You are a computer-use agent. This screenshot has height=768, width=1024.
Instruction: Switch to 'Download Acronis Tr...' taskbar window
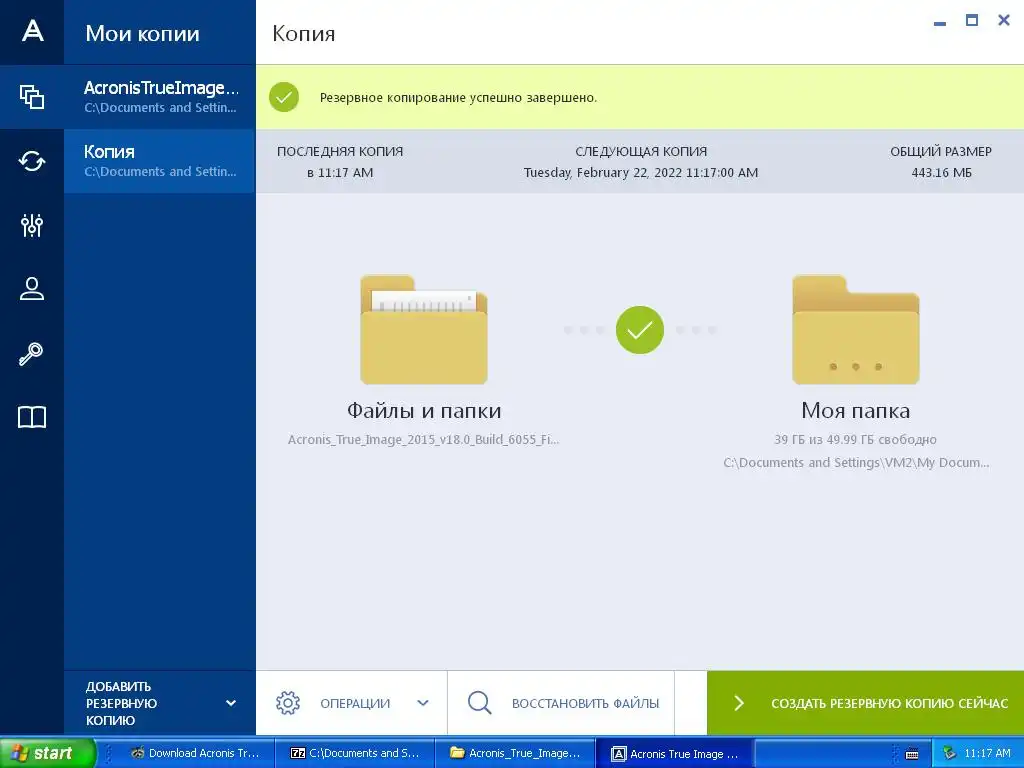tap(195, 753)
